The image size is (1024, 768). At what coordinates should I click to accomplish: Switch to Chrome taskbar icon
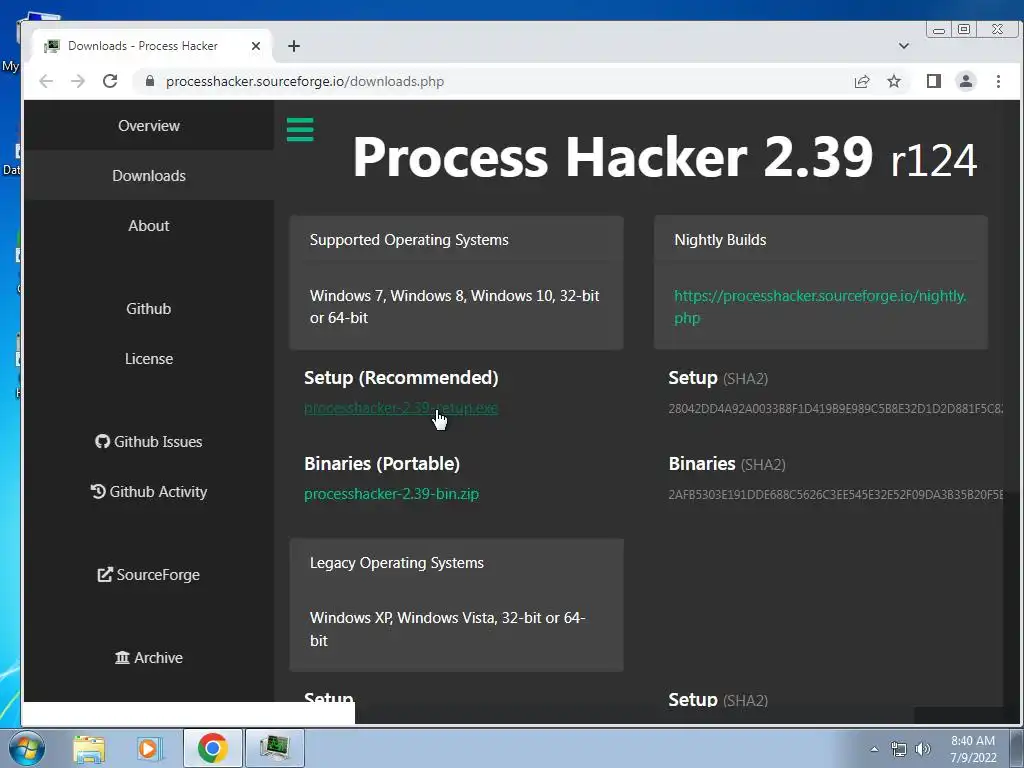[212, 748]
